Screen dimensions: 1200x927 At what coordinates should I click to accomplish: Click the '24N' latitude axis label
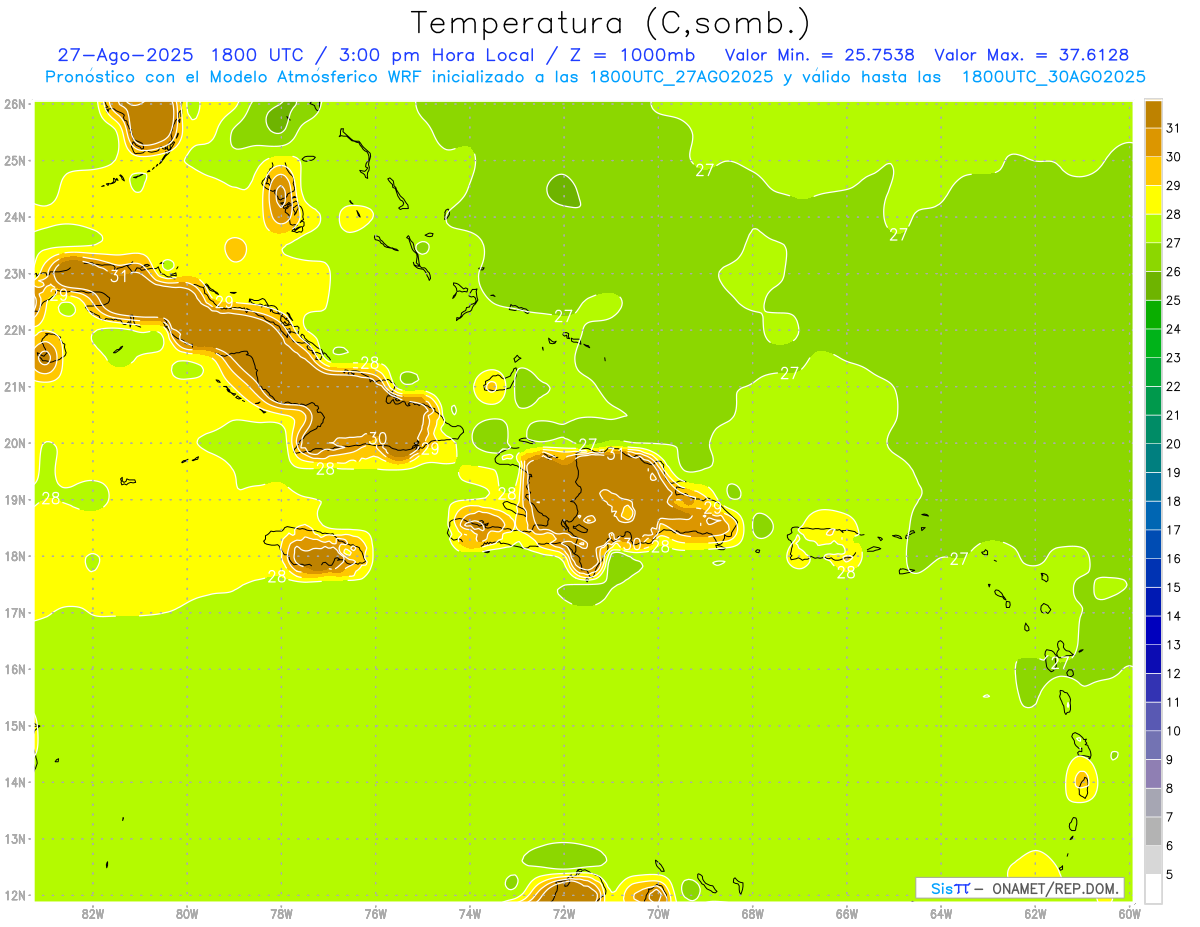[x=14, y=217]
